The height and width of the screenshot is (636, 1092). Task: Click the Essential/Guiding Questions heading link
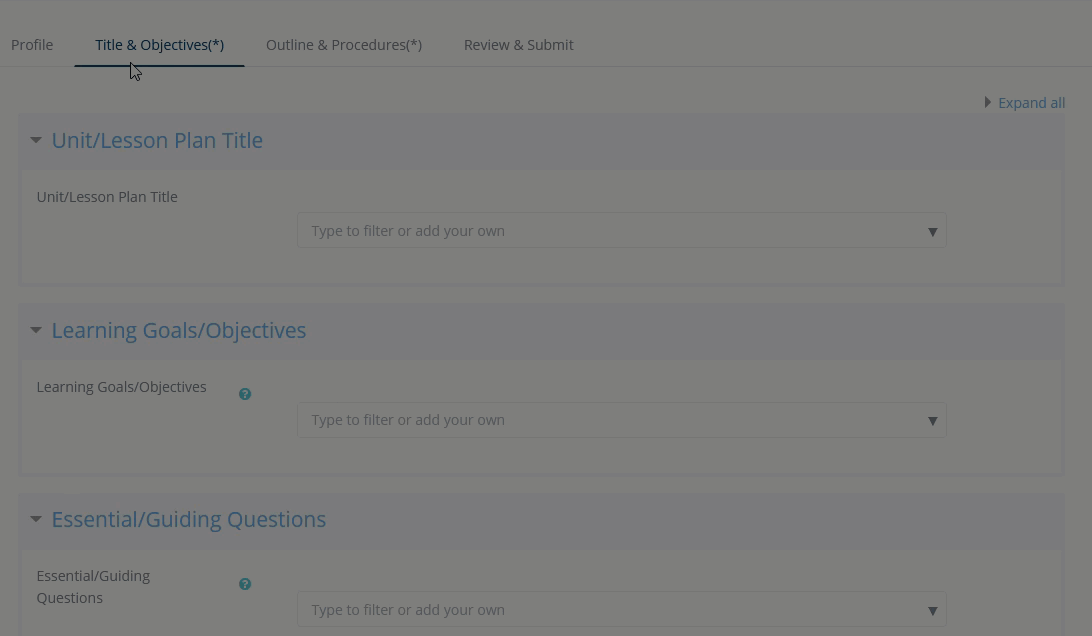[189, 519]
